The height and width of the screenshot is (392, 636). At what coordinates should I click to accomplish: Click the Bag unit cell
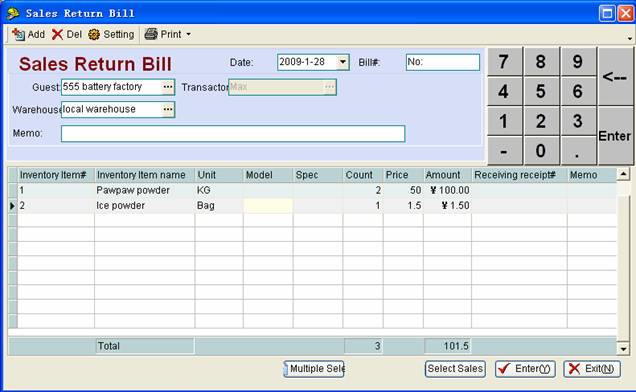click(x=219, y=206)
